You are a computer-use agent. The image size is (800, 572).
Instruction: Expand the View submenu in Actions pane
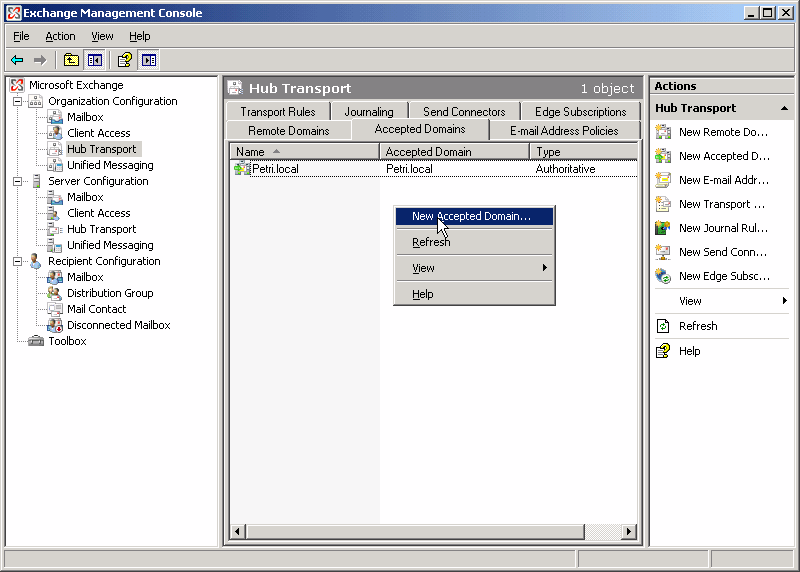(x=785, y=301)
